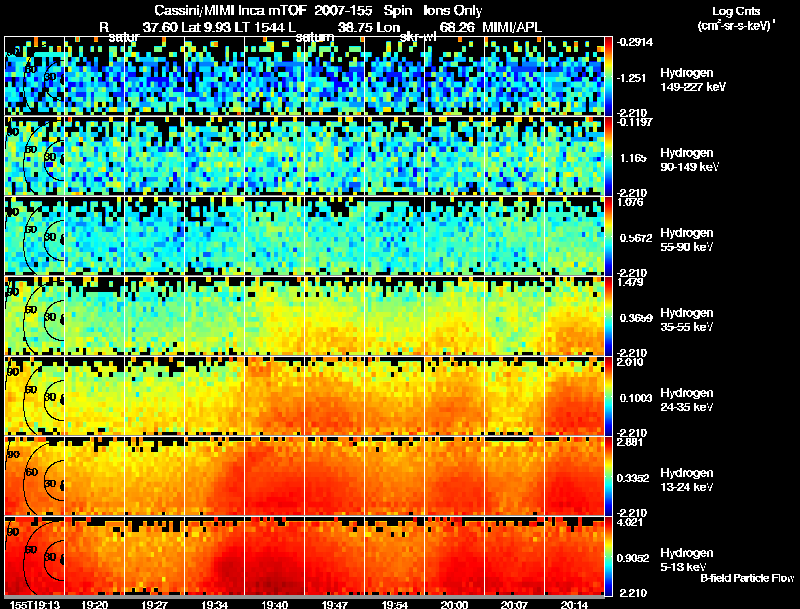Select the Hydrogen 35-55 keV channel label

click(686, 320)
